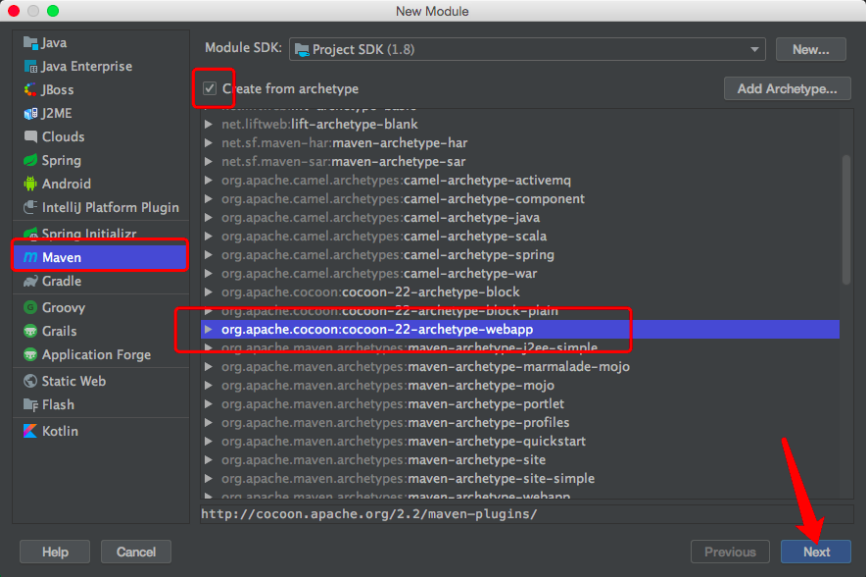Click the Flash folder icon

pyautogui.click(x=30, y=405)
